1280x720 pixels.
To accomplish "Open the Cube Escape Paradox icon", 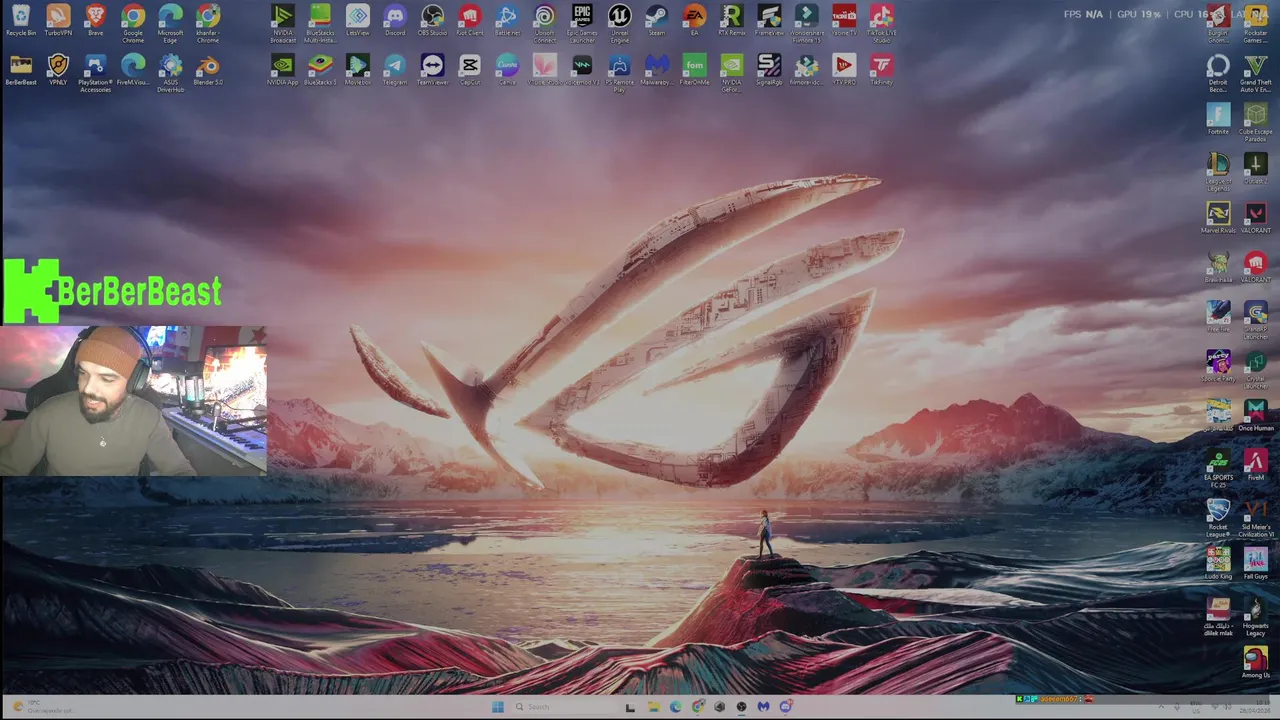I will coord(1255,123).
